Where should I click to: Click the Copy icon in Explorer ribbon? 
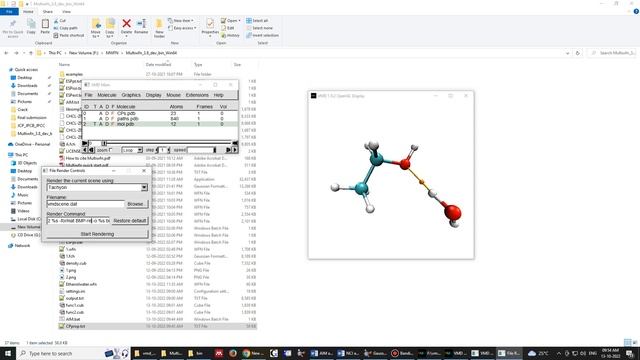click(x=31, y=24)
